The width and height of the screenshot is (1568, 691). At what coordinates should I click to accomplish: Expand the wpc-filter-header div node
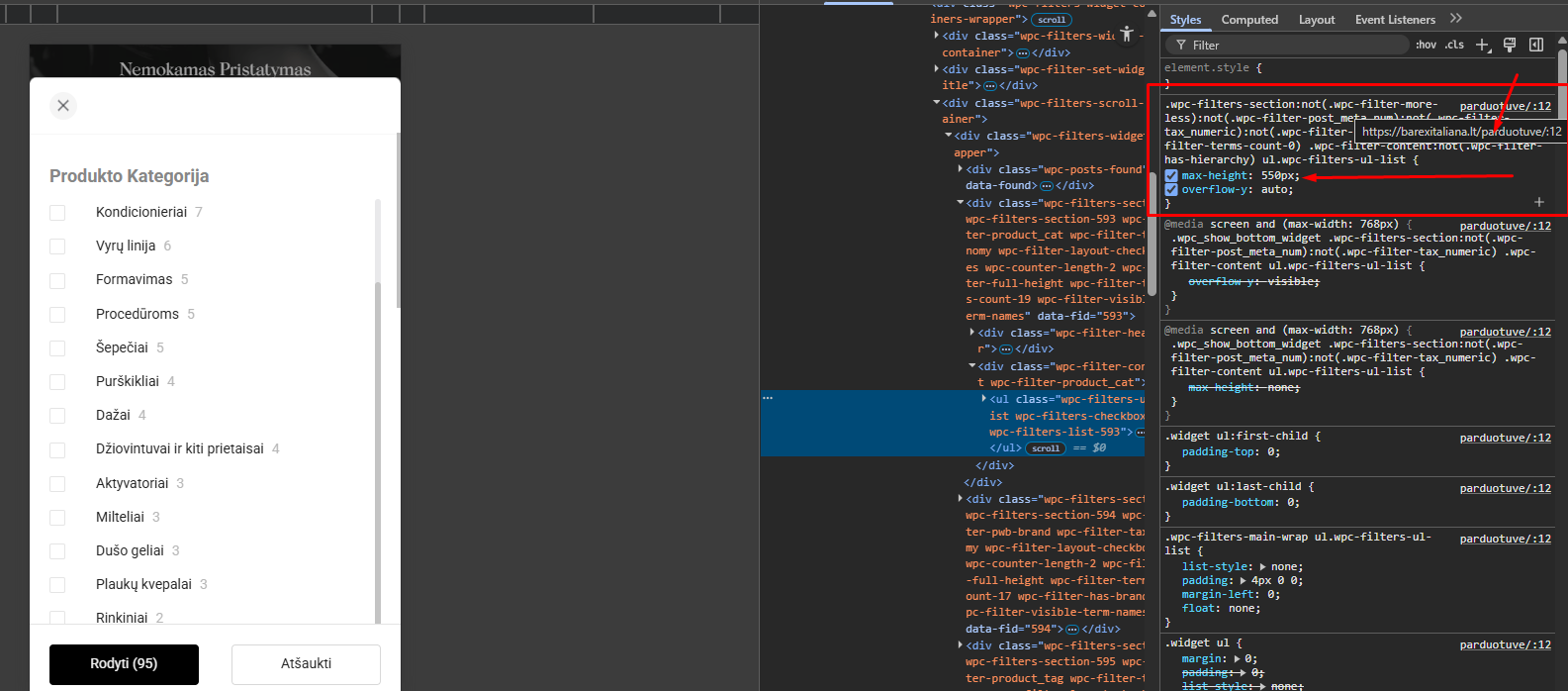tap(972, 333)
